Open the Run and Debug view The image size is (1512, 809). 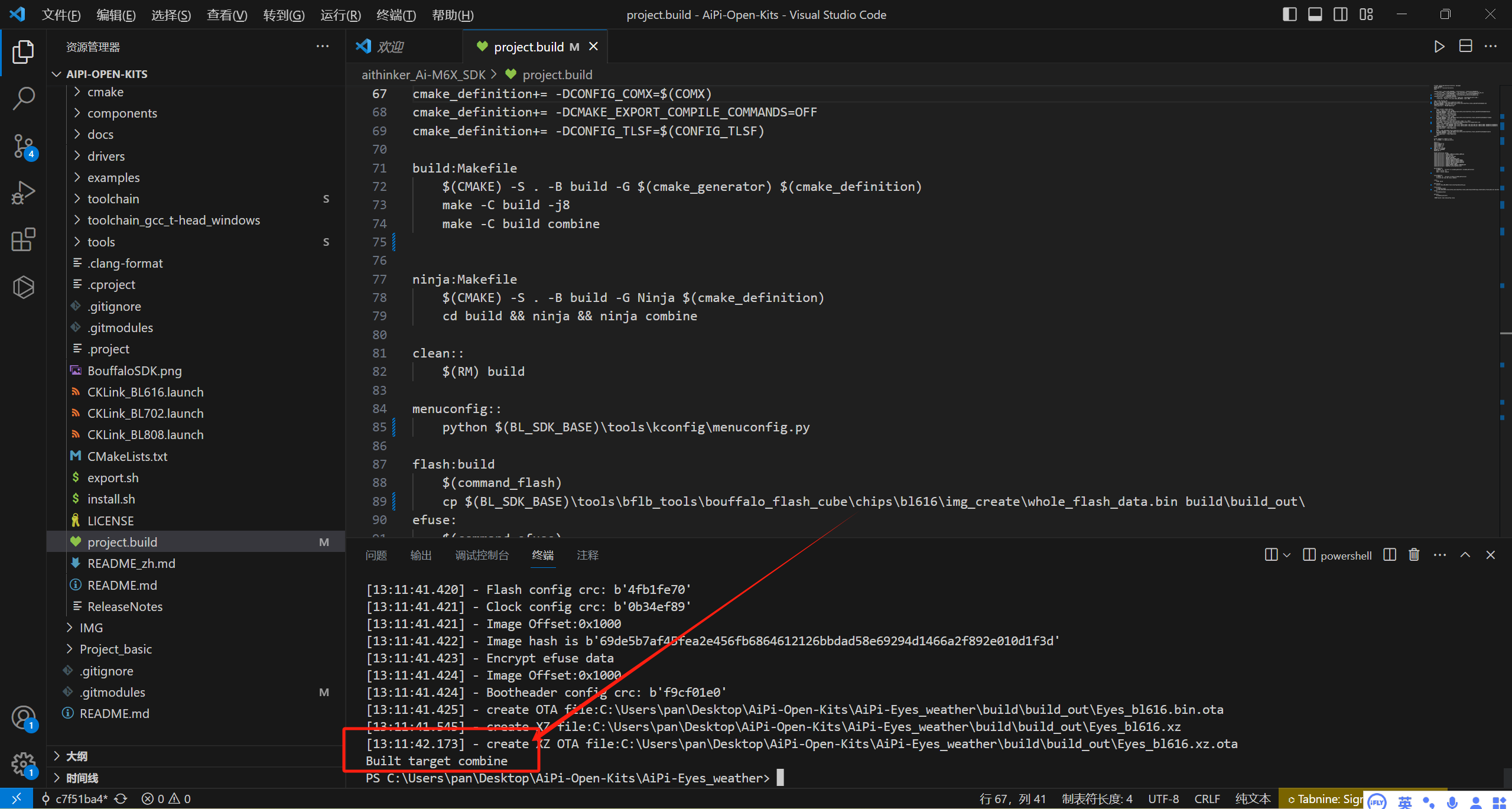coord(23,193)
